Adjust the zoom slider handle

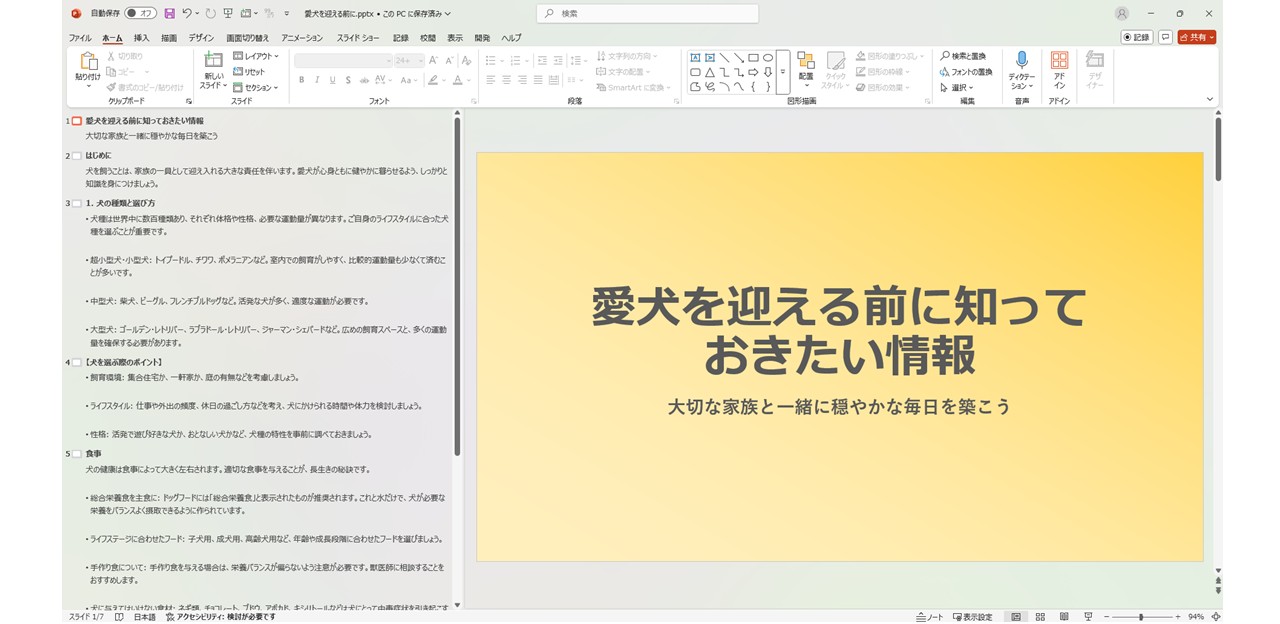coord(1141,617)
